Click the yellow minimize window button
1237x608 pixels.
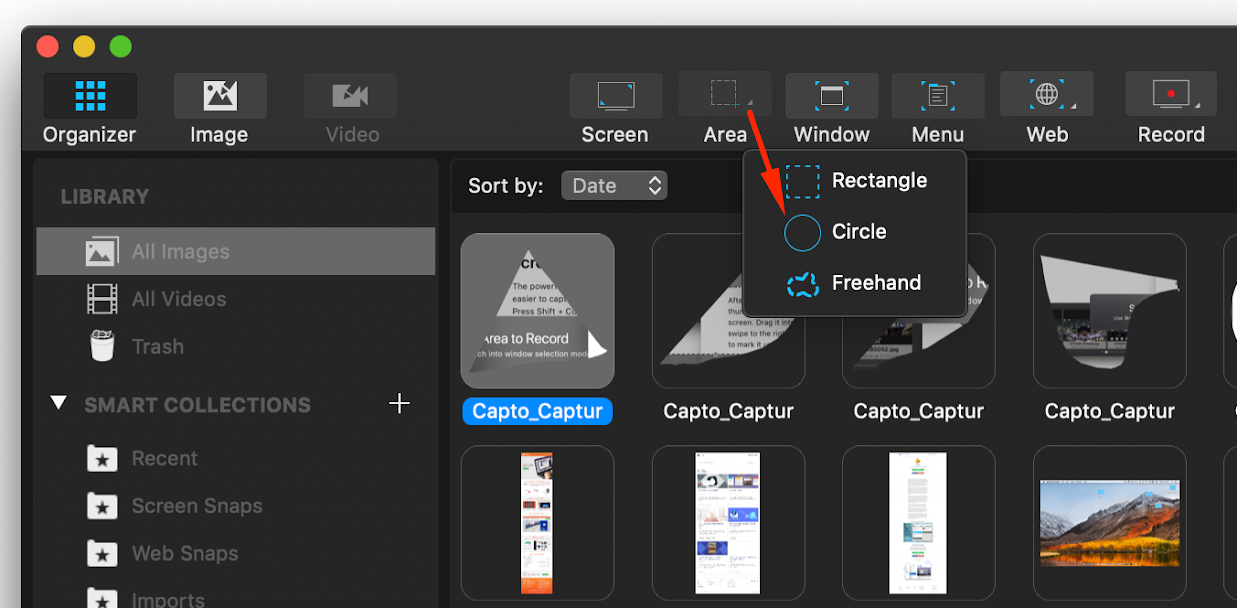(84, 46)
